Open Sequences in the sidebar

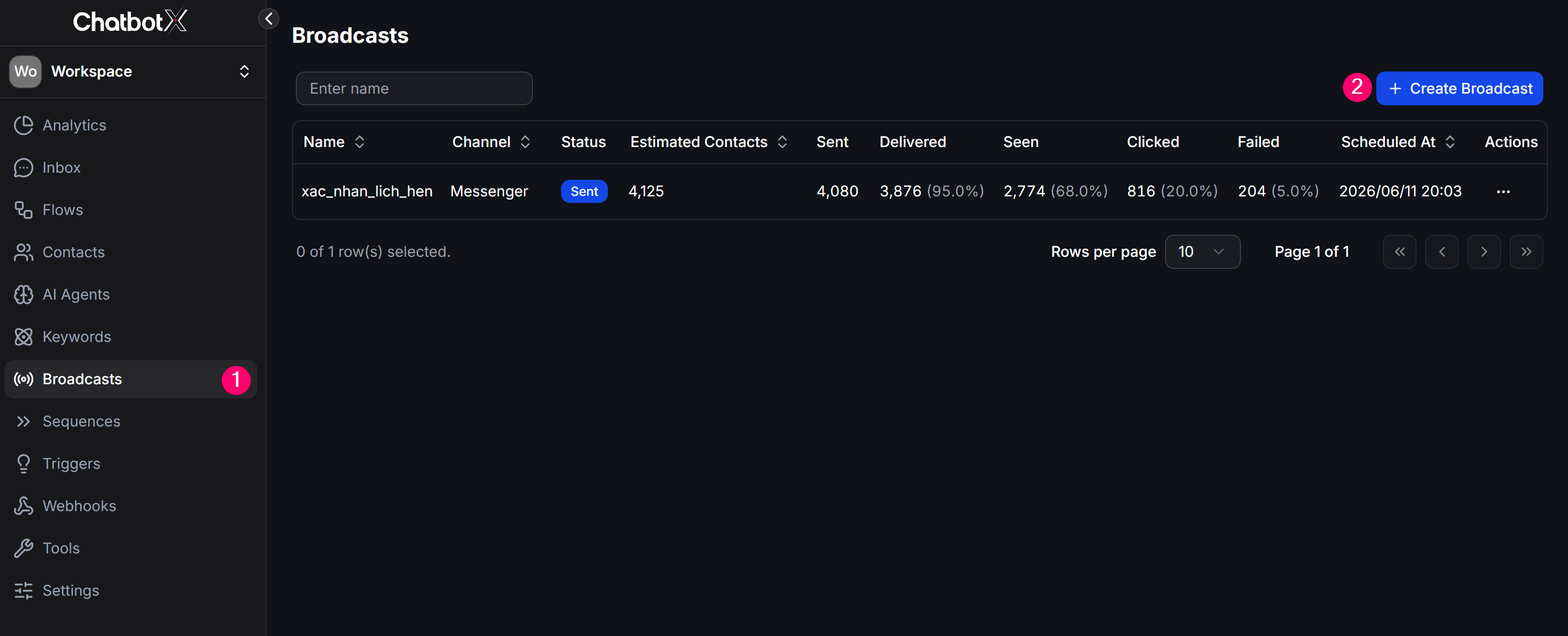131,421
